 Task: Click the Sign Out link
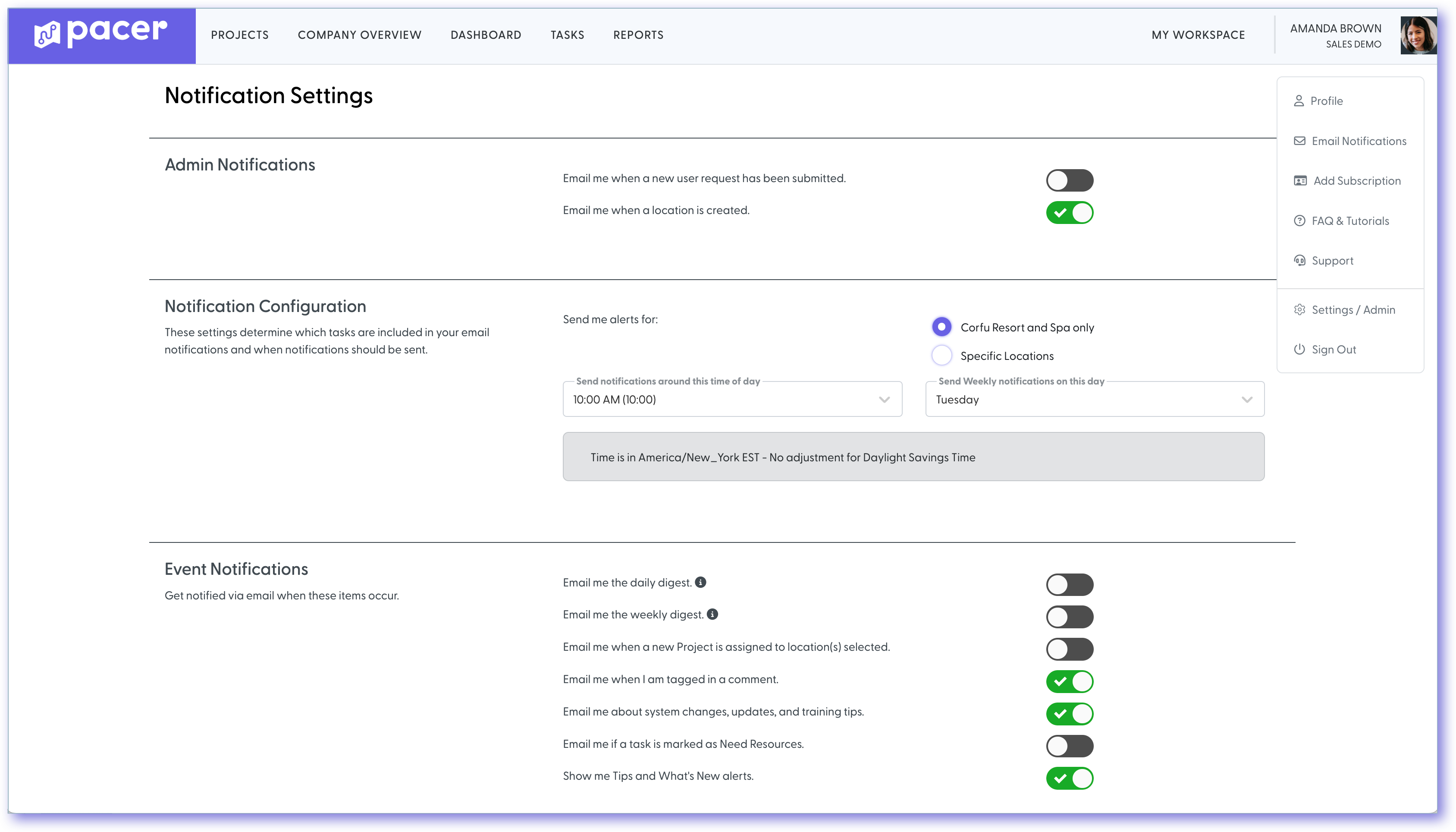tap(1333, 349)
